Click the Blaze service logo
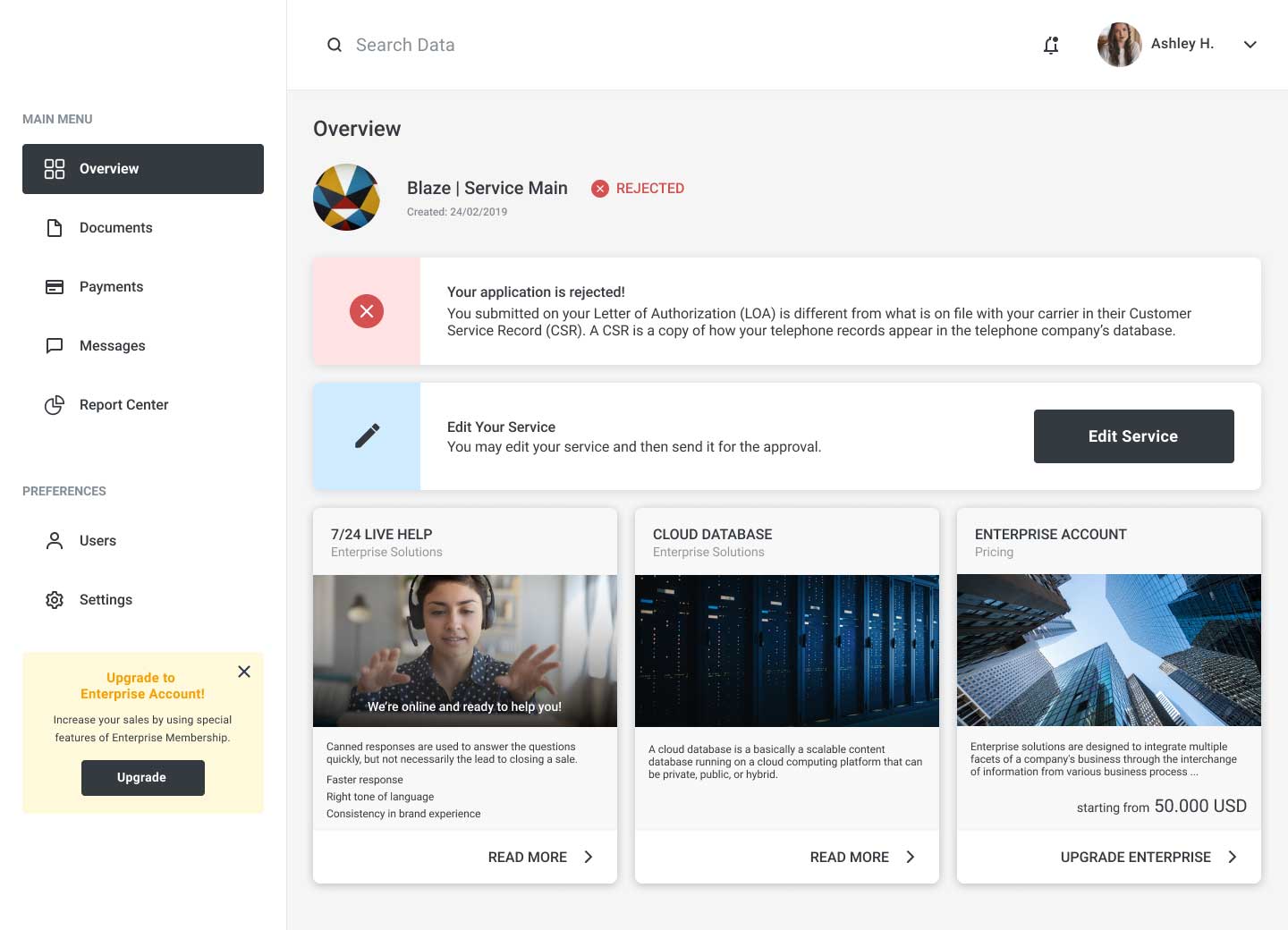 point(347,197)
